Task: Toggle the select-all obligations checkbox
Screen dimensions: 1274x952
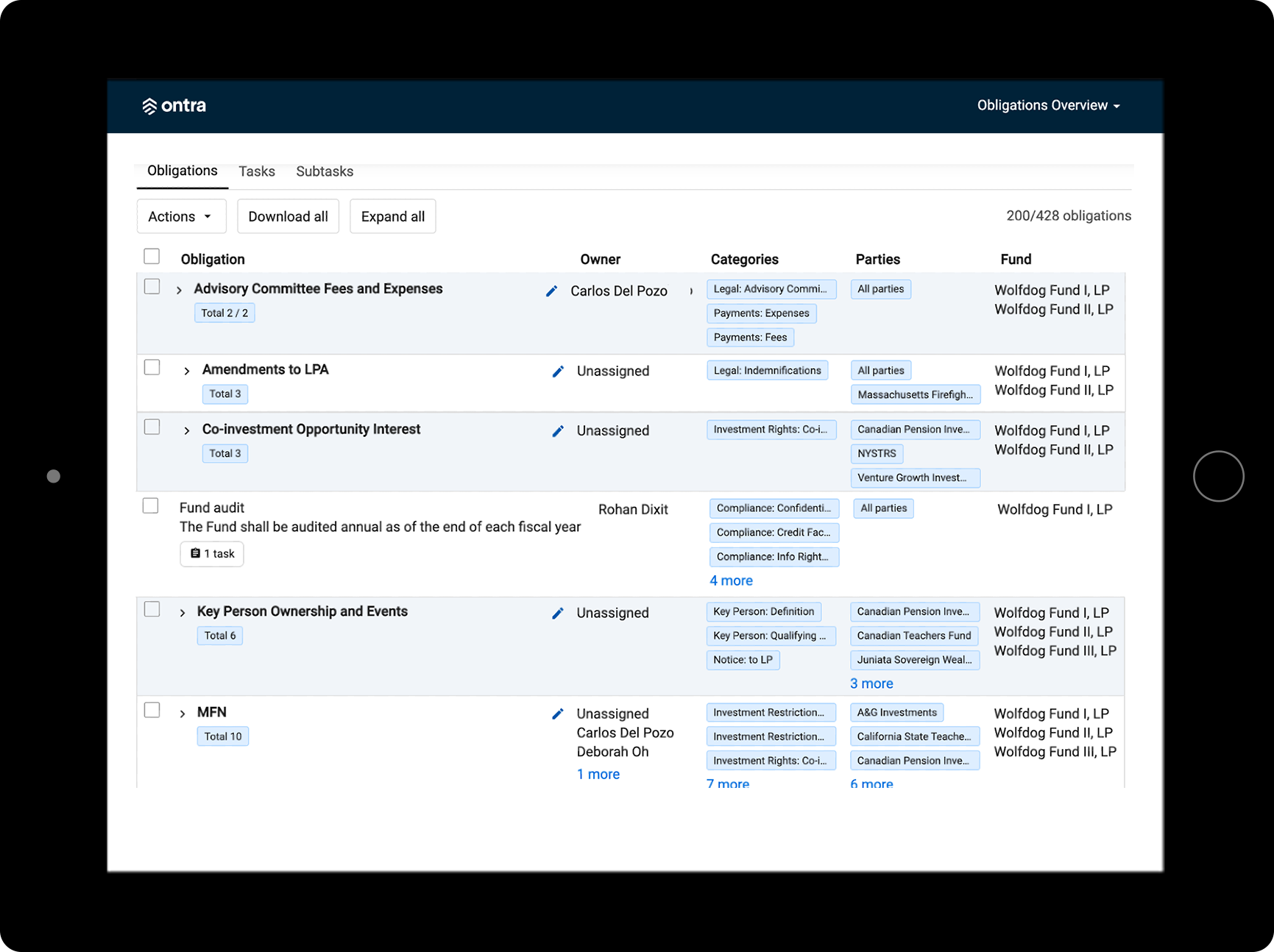Action: [x=152, y=256]
